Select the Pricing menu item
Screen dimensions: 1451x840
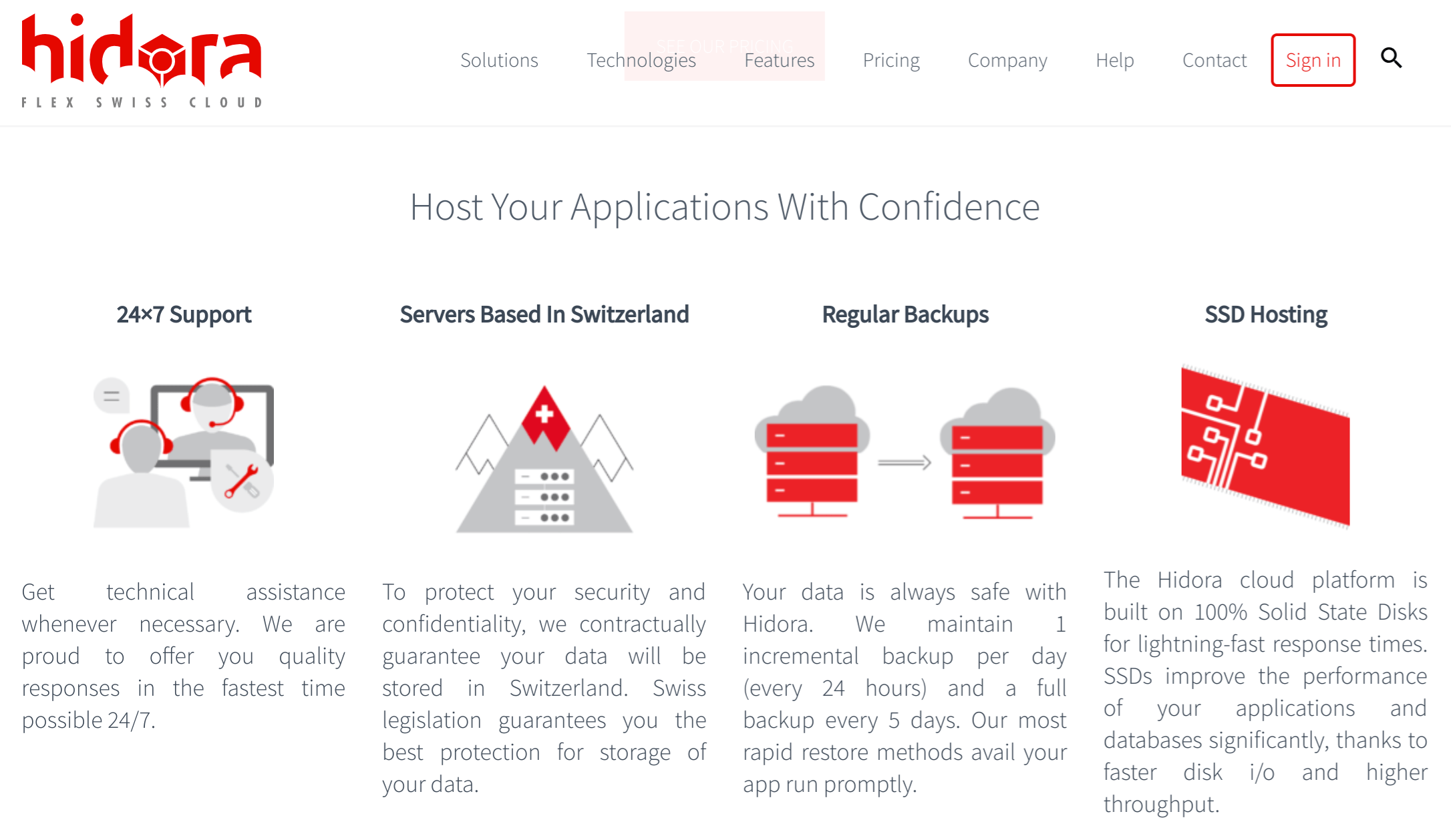pos(890,59)
